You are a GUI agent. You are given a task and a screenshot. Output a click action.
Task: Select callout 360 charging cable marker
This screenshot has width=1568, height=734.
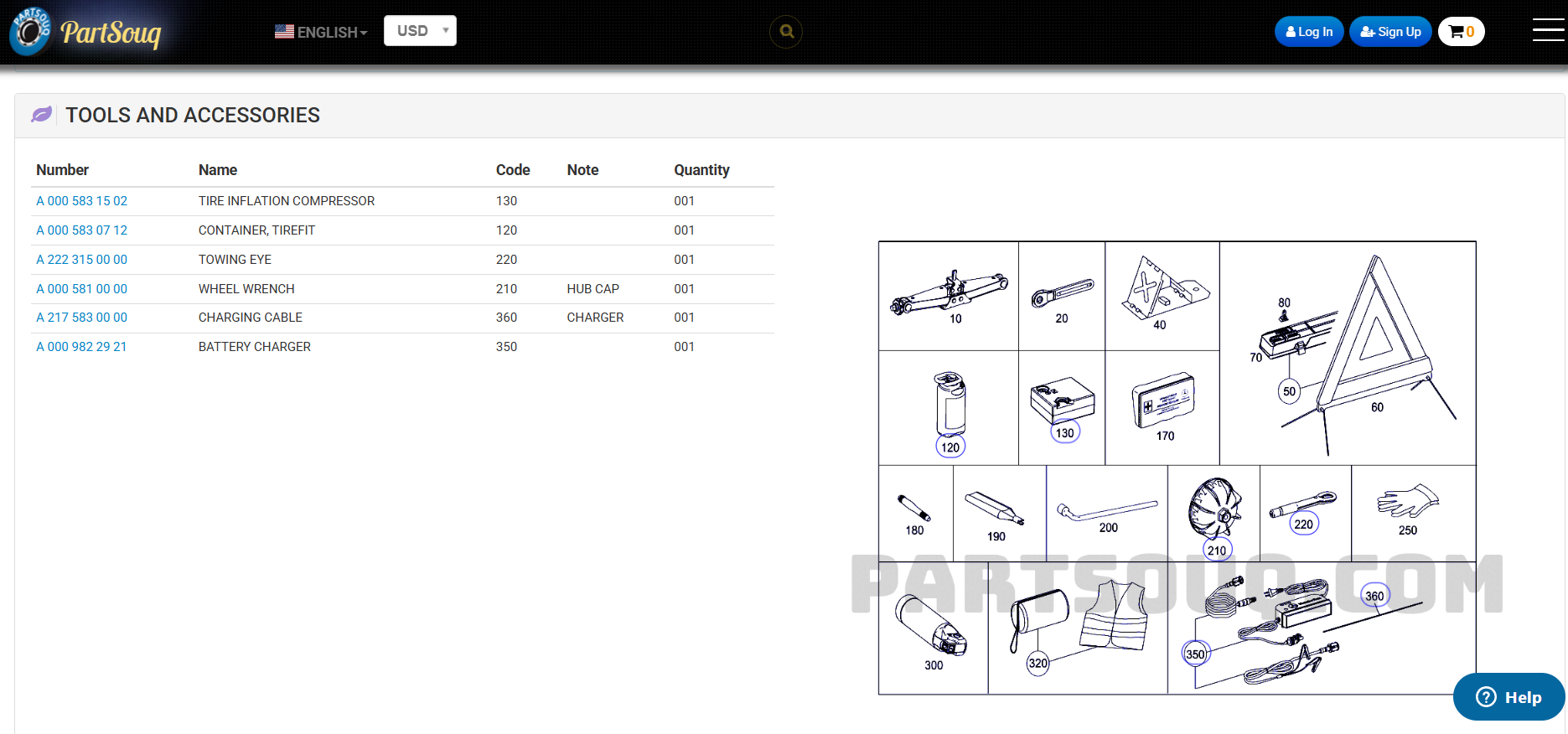[x=1374, y=597]
